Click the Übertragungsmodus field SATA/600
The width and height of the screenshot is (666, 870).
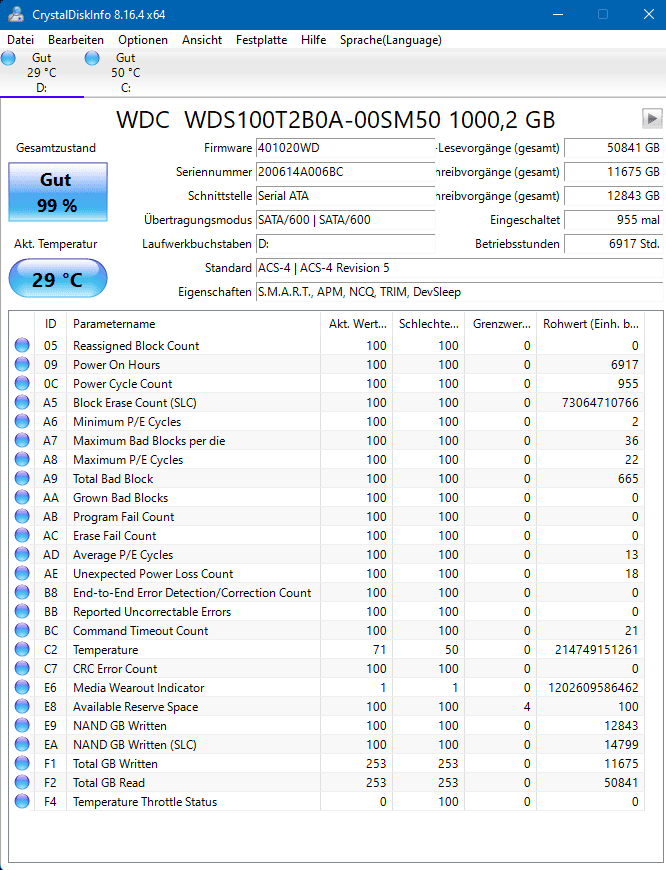[345, 220]
